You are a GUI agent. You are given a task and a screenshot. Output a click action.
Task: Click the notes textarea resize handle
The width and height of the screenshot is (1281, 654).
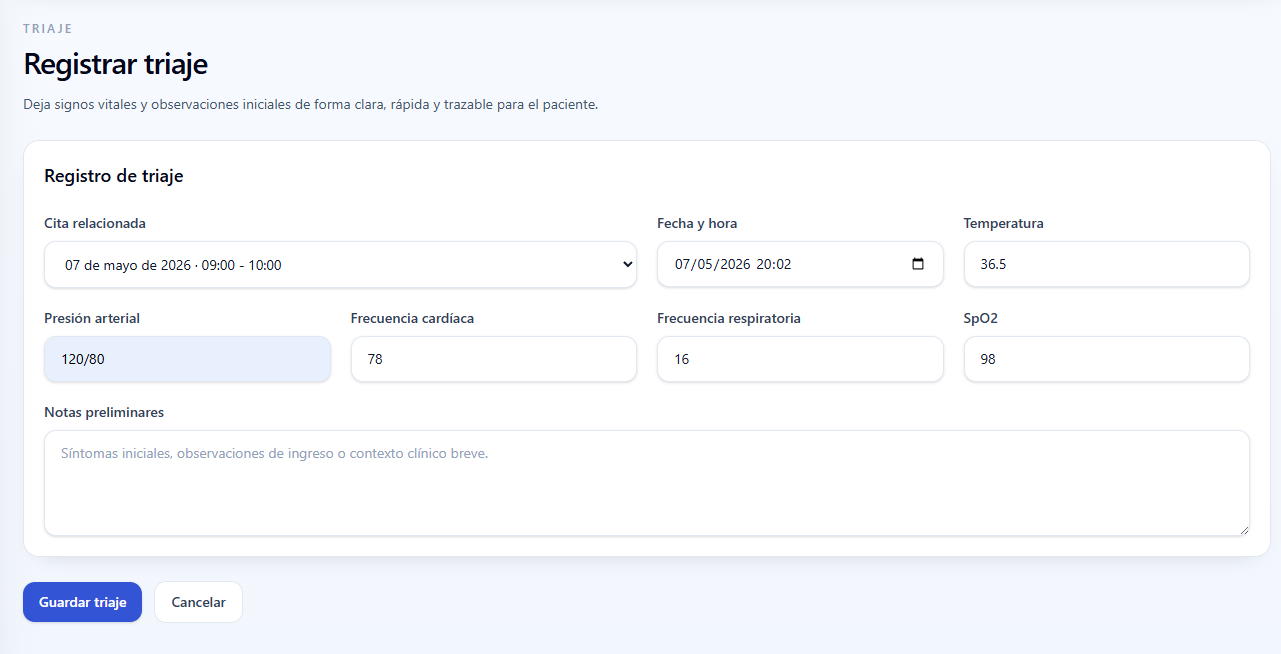[1243, 529]
